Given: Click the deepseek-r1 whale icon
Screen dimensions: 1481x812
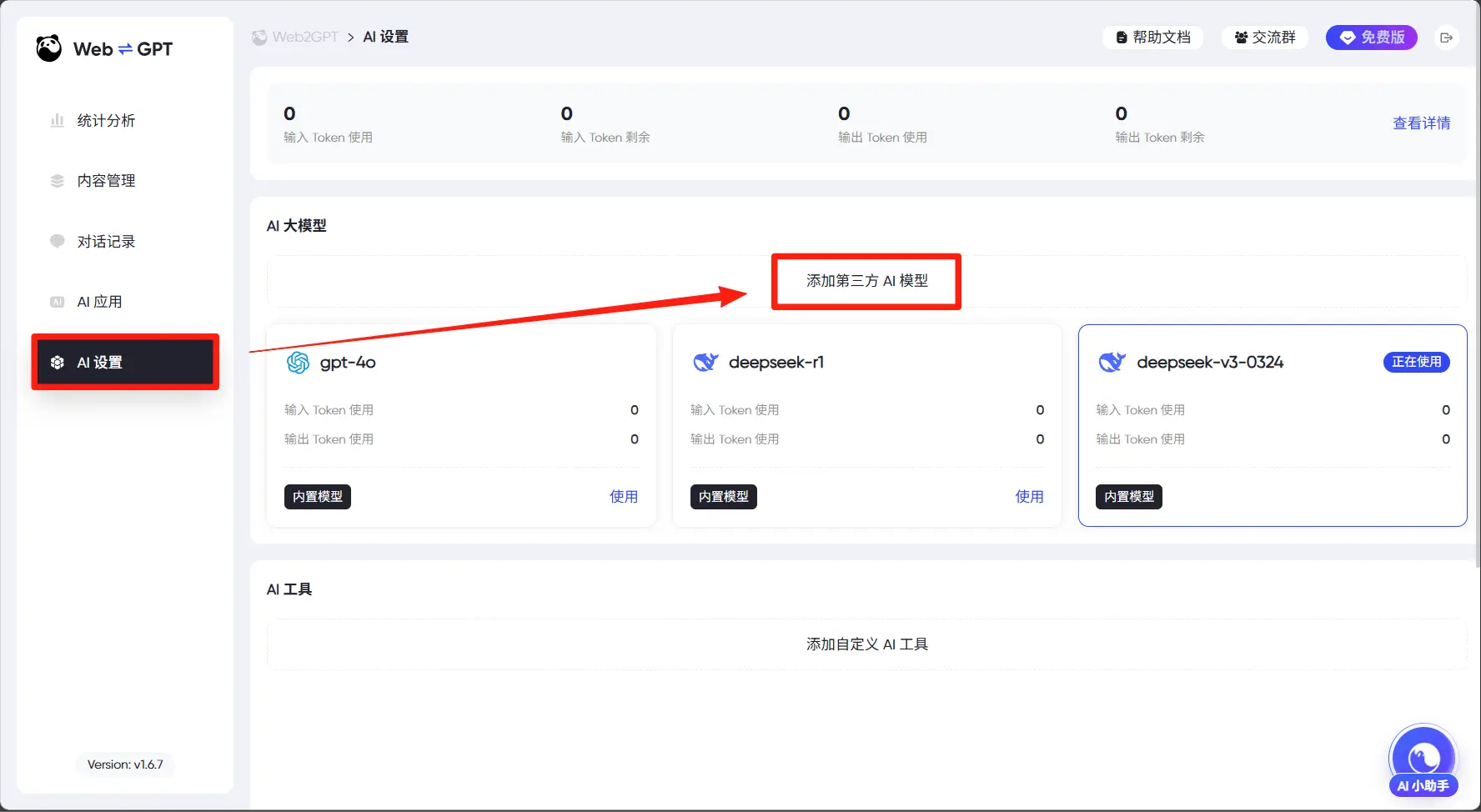Looking at the screenshot, I should (x=705, y=362).
